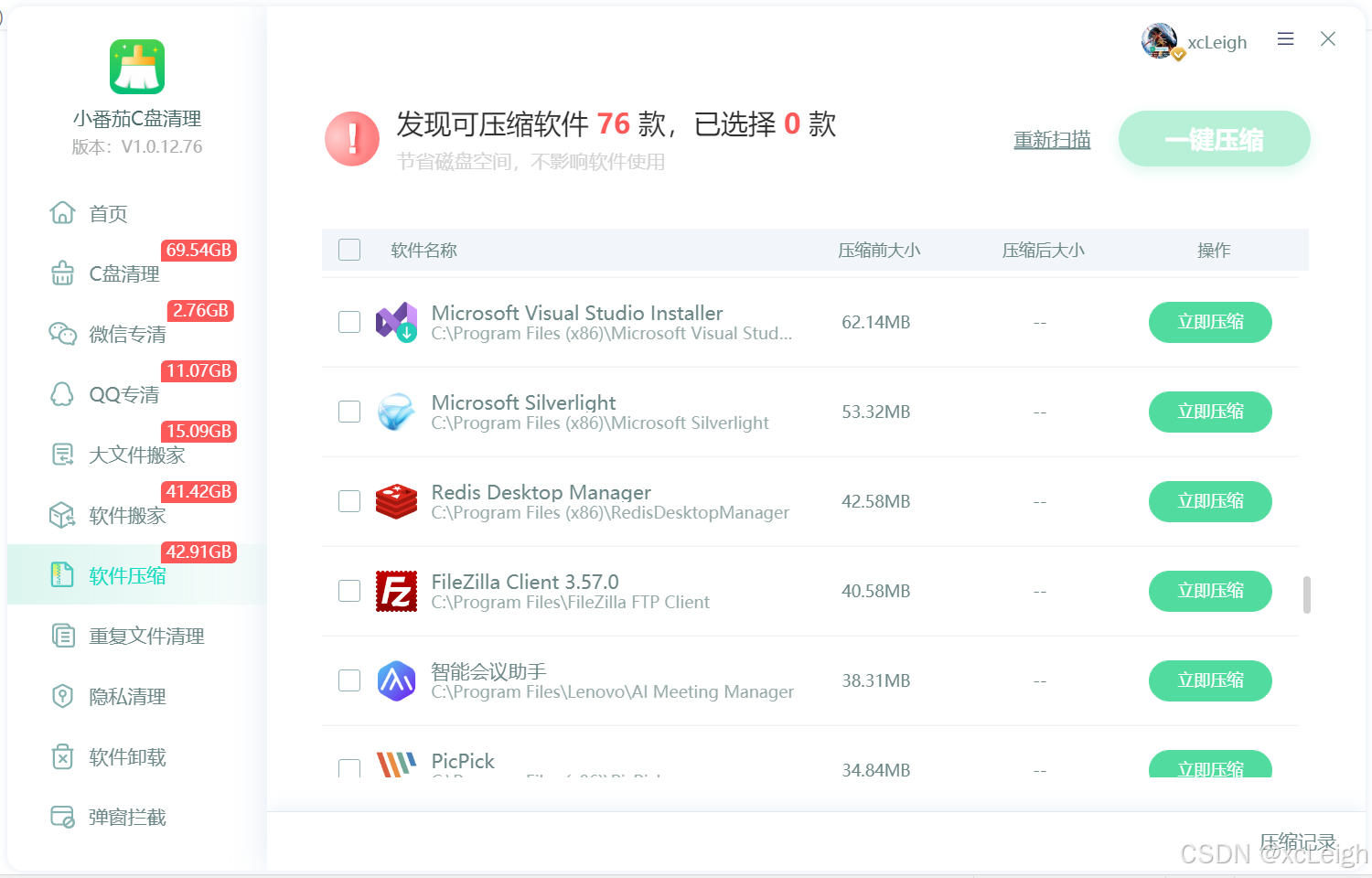Open the 软件卸载 sidebar item
This screenshot has height=878, width=1372.
(137, 756)
